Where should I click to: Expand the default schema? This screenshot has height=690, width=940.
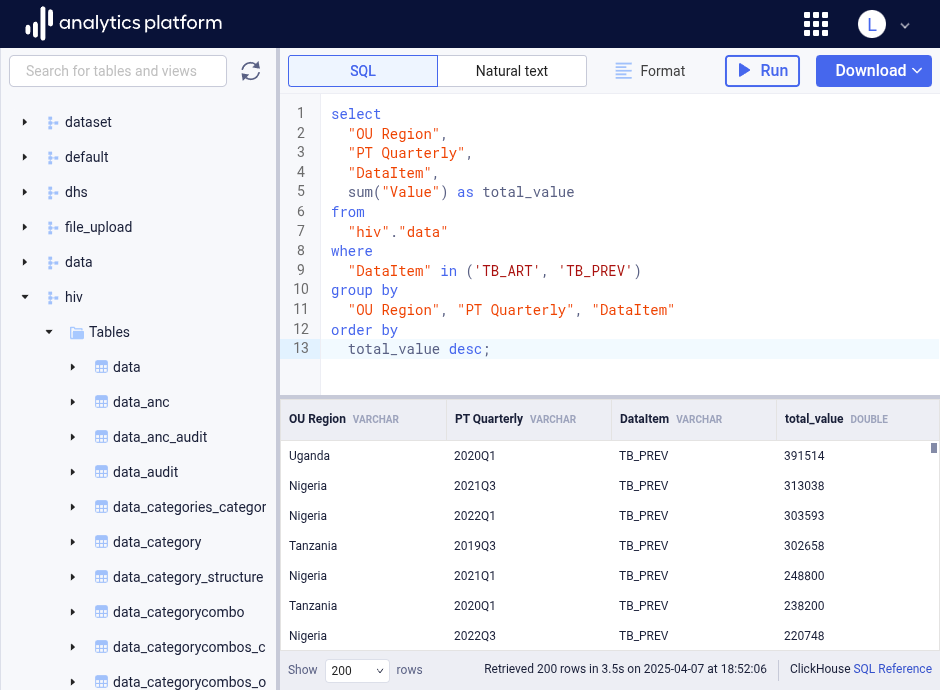25,157
